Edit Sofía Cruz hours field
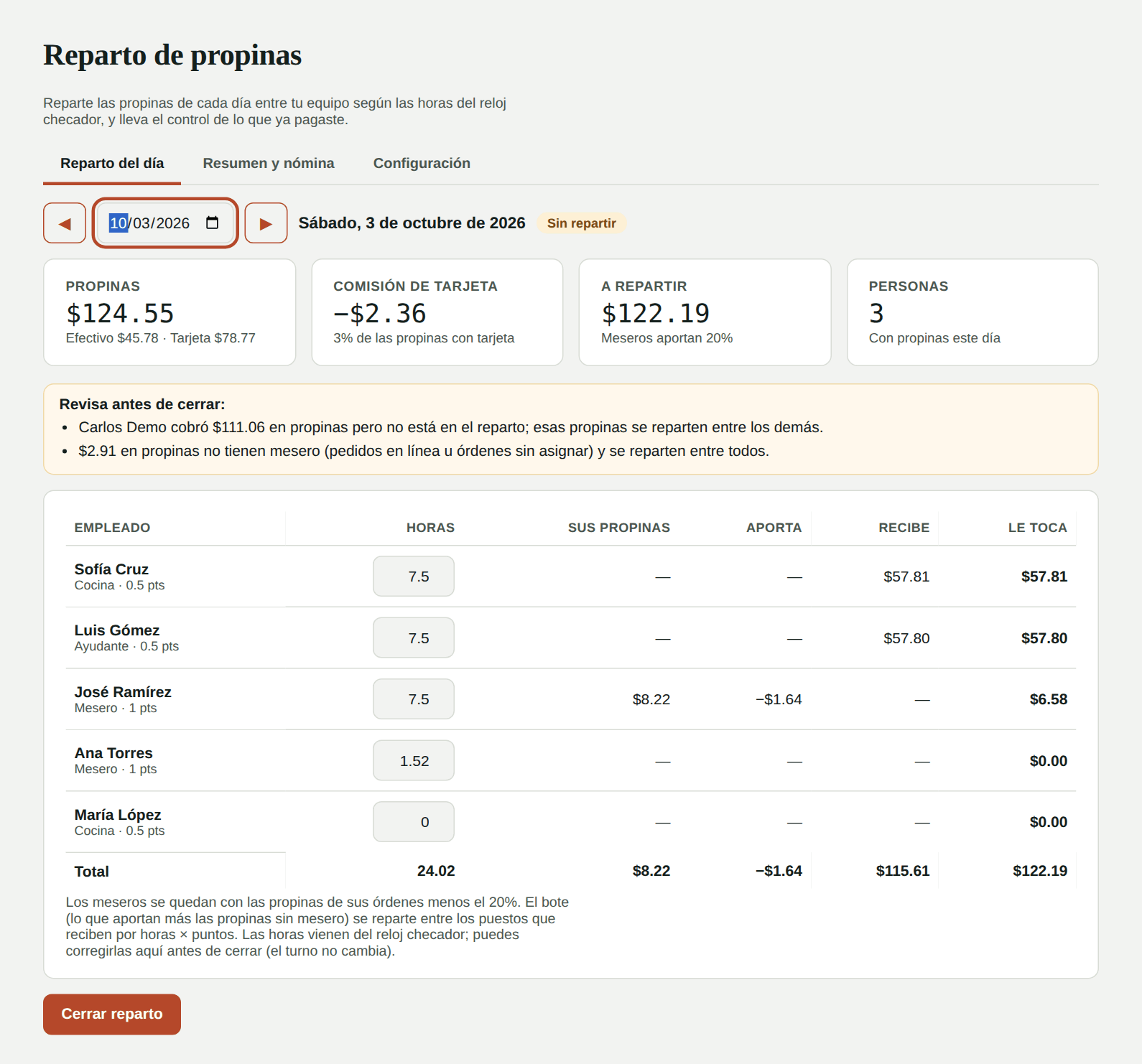 [414, 577]
